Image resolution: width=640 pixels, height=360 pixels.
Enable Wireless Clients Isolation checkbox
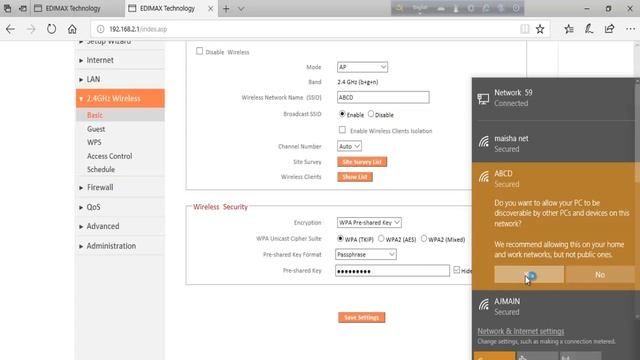tap(342, 130)
